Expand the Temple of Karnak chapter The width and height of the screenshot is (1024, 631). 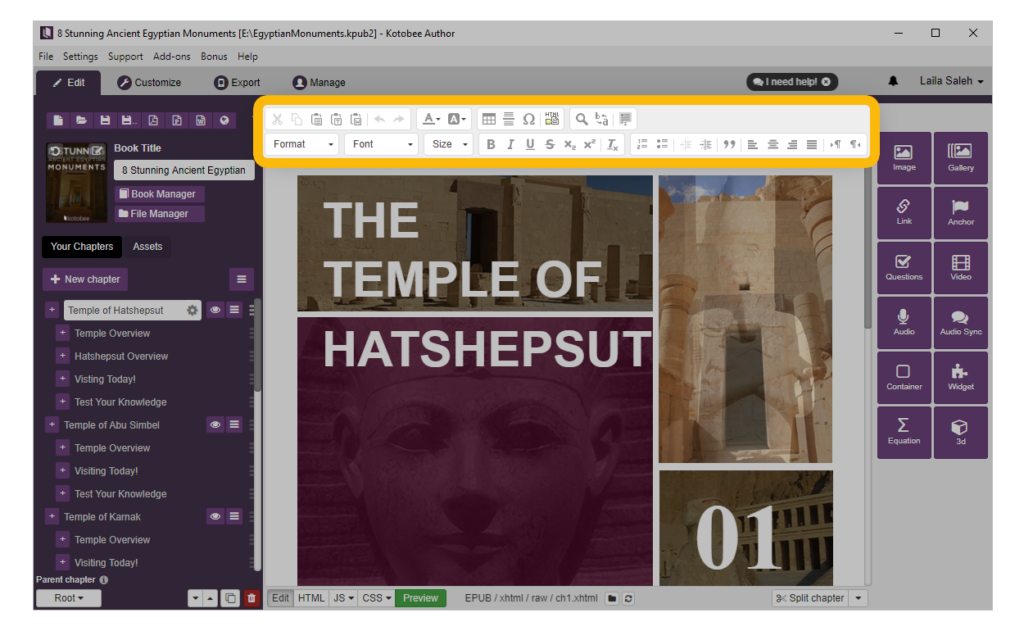click(x=51, y=516)
